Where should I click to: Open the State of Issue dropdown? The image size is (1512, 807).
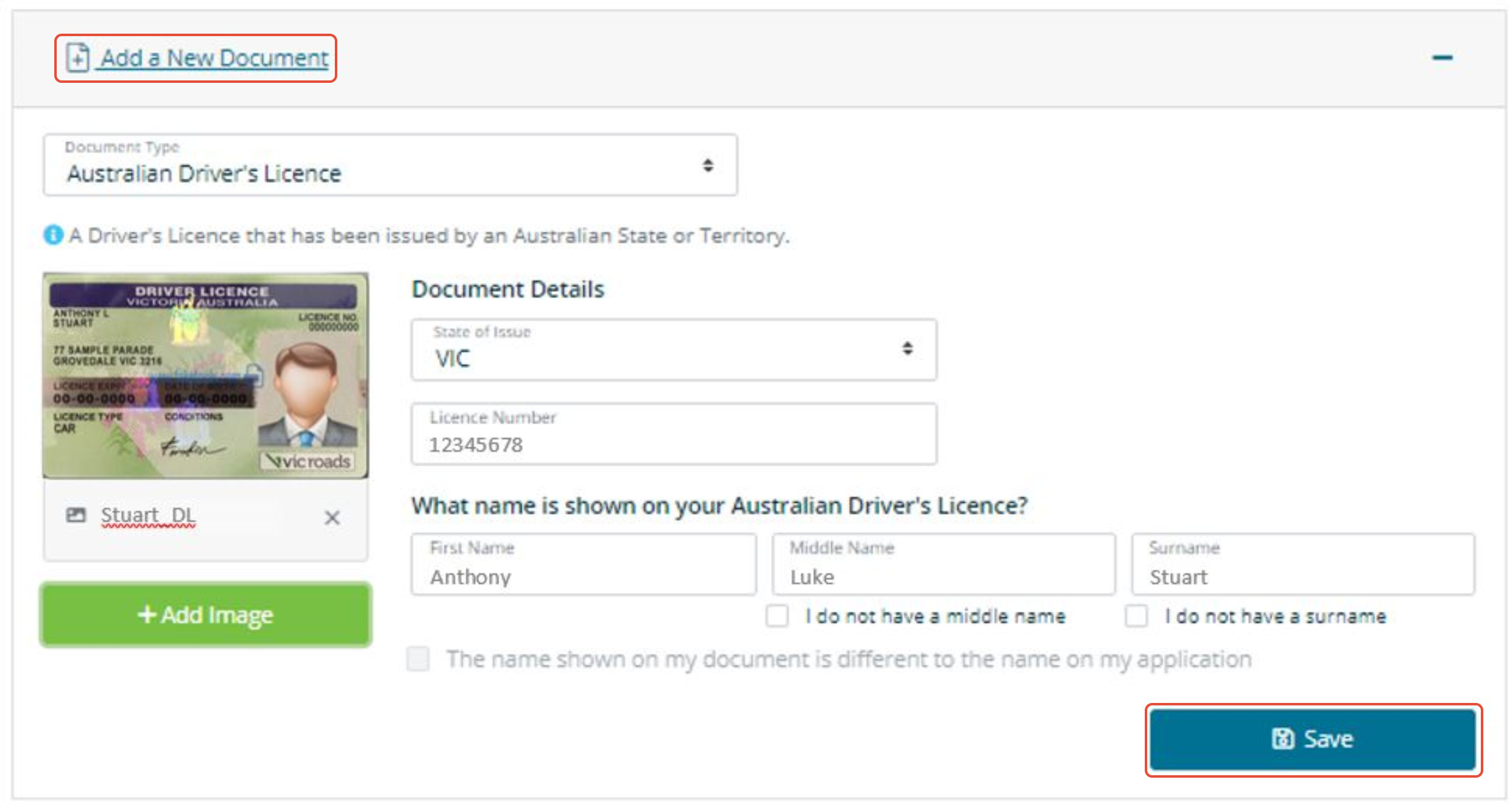click(x=673, y=349)
